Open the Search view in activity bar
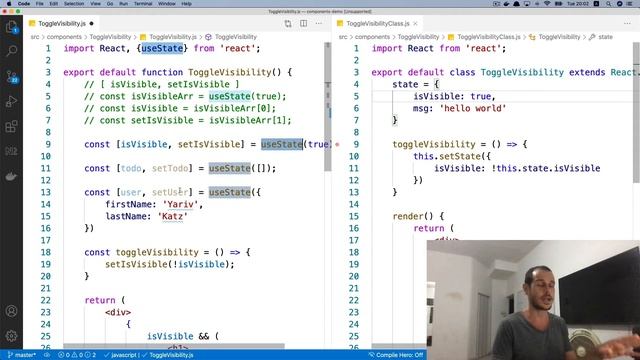This screenshot has height=360, width=640. click(x=11, y=51)
